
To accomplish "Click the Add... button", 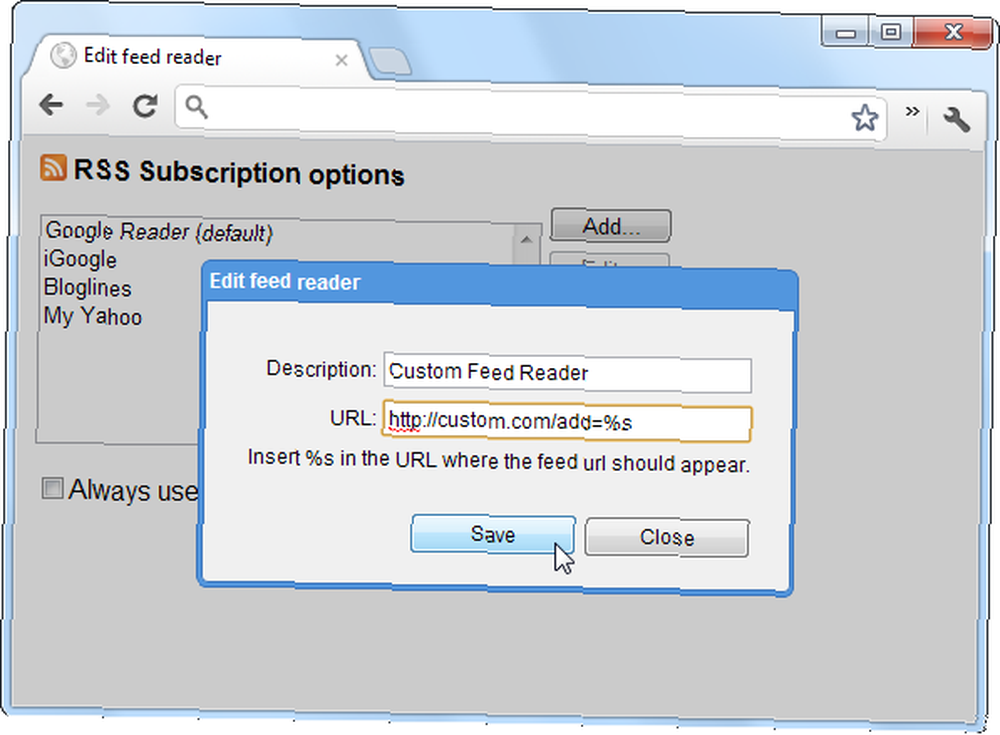I will (x=610, y=226).
